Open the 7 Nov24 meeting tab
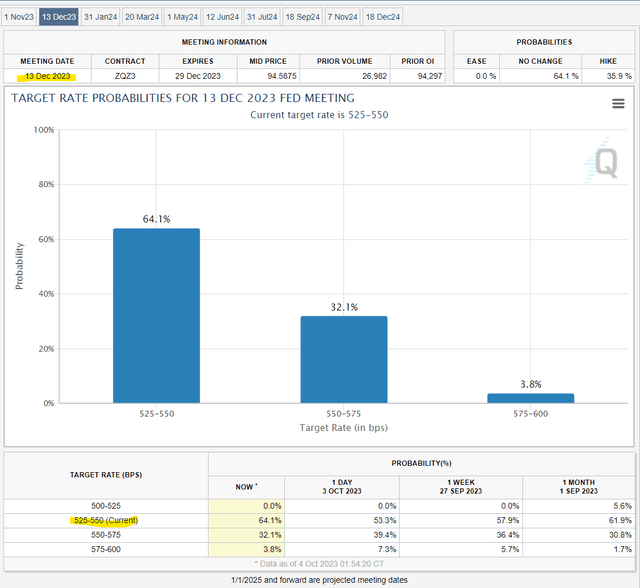 click(x=342, y=17)
